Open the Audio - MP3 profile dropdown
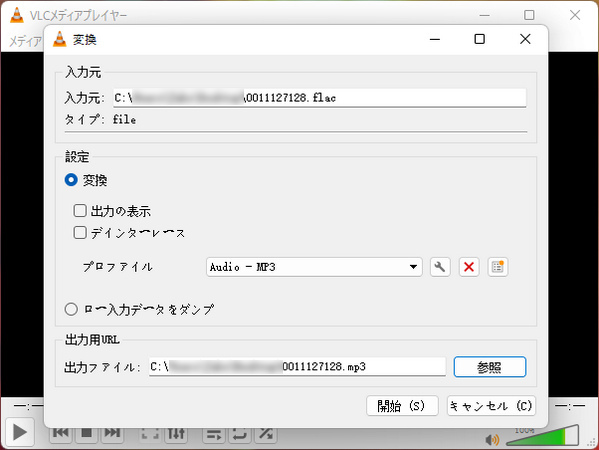599x450 pixels. click(314, 267)
